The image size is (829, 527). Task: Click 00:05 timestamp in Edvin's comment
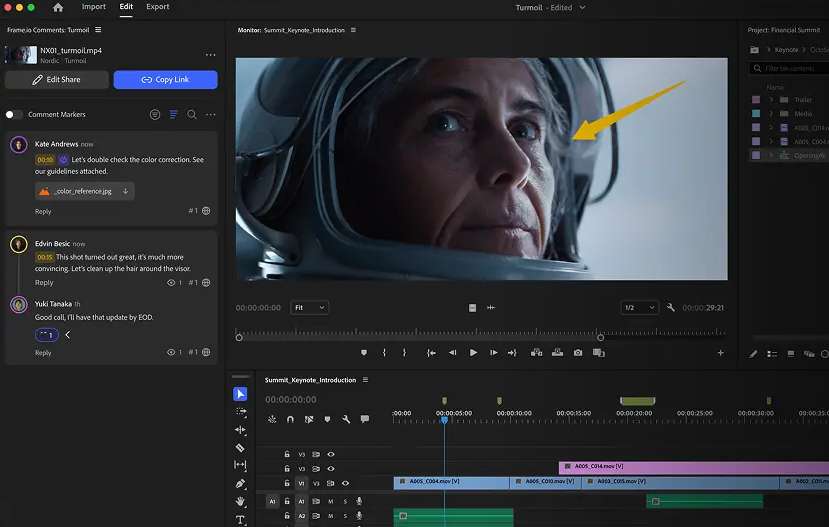45,257
